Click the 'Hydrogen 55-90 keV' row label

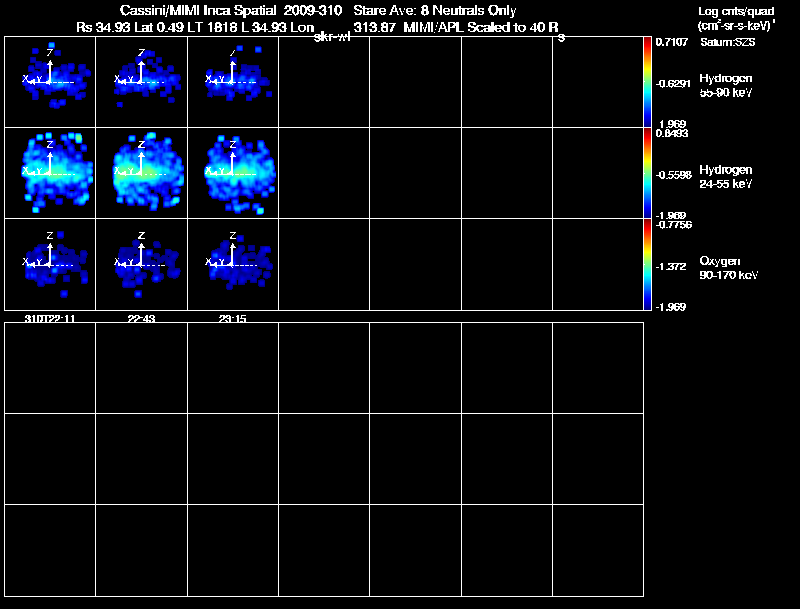point(726,85)
